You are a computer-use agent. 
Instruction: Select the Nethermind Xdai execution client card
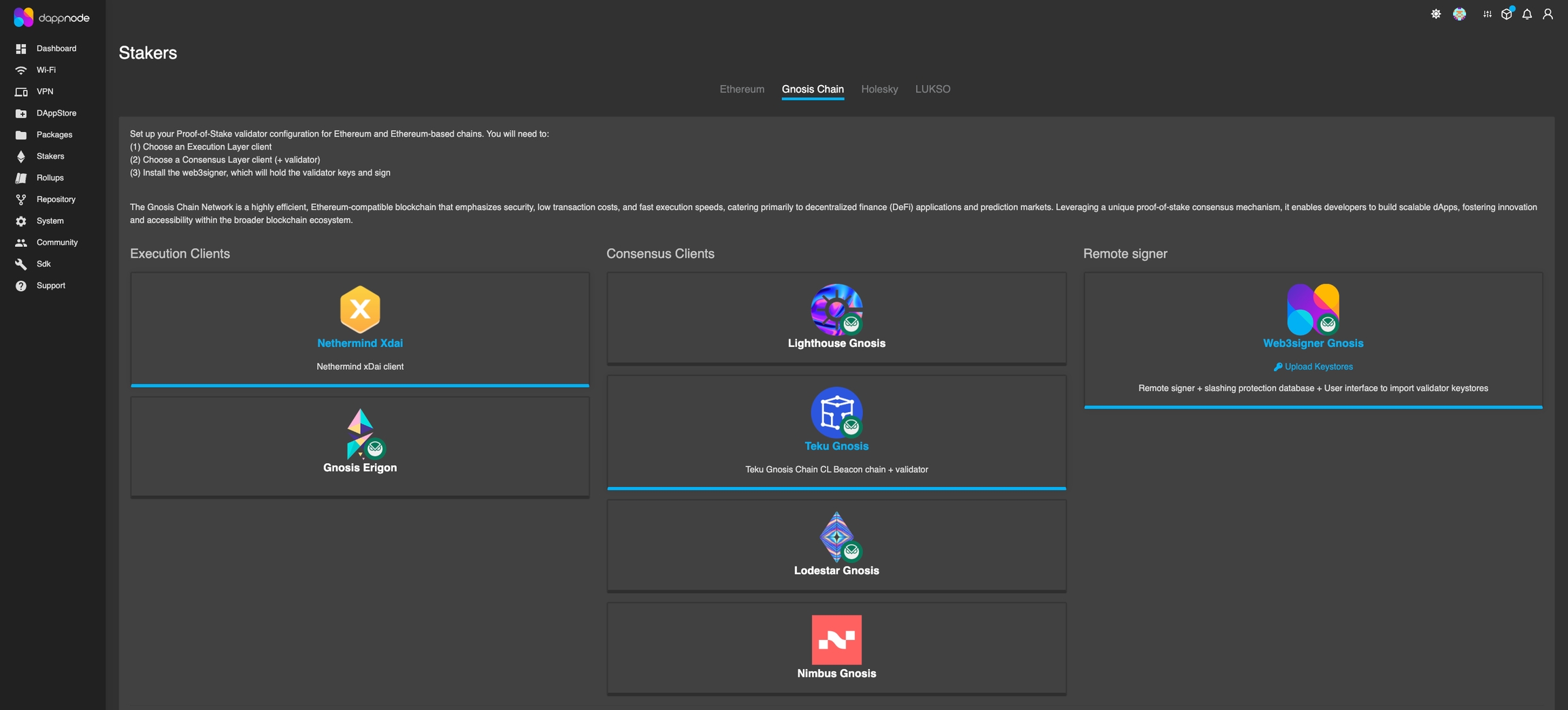pyautogui.click(x=359, y=328)
